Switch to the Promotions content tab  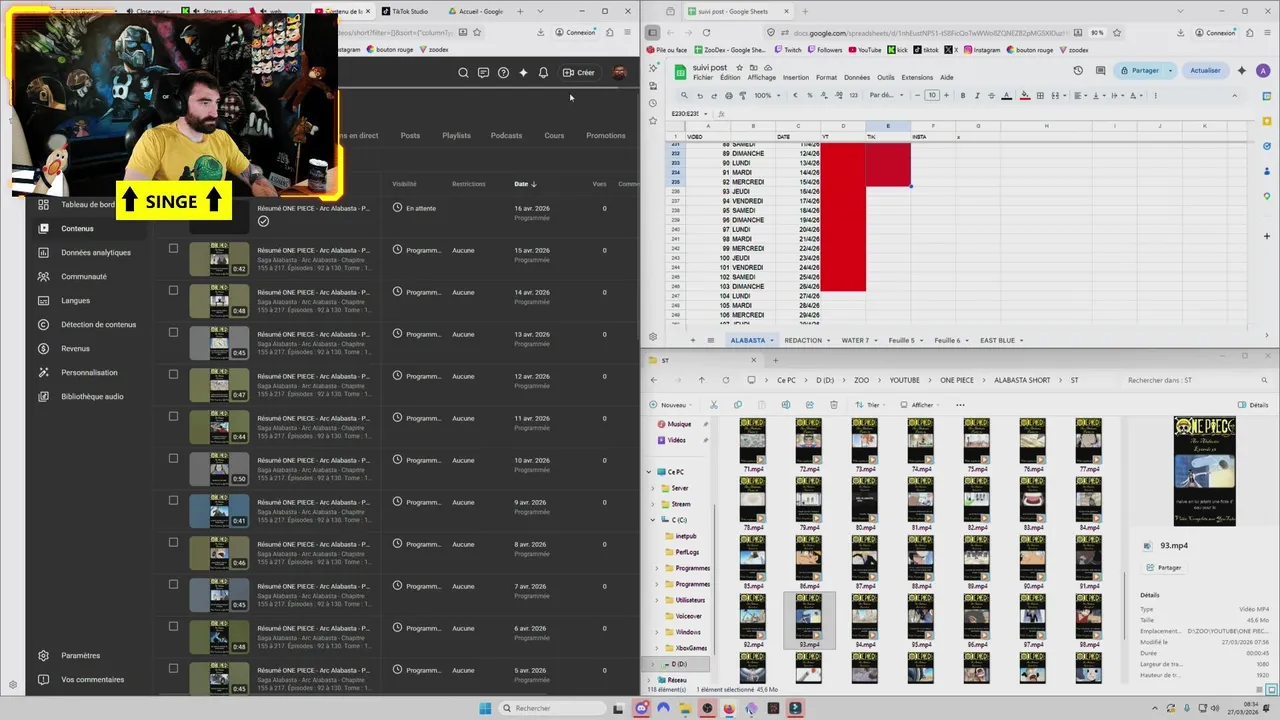coord(606,135)
